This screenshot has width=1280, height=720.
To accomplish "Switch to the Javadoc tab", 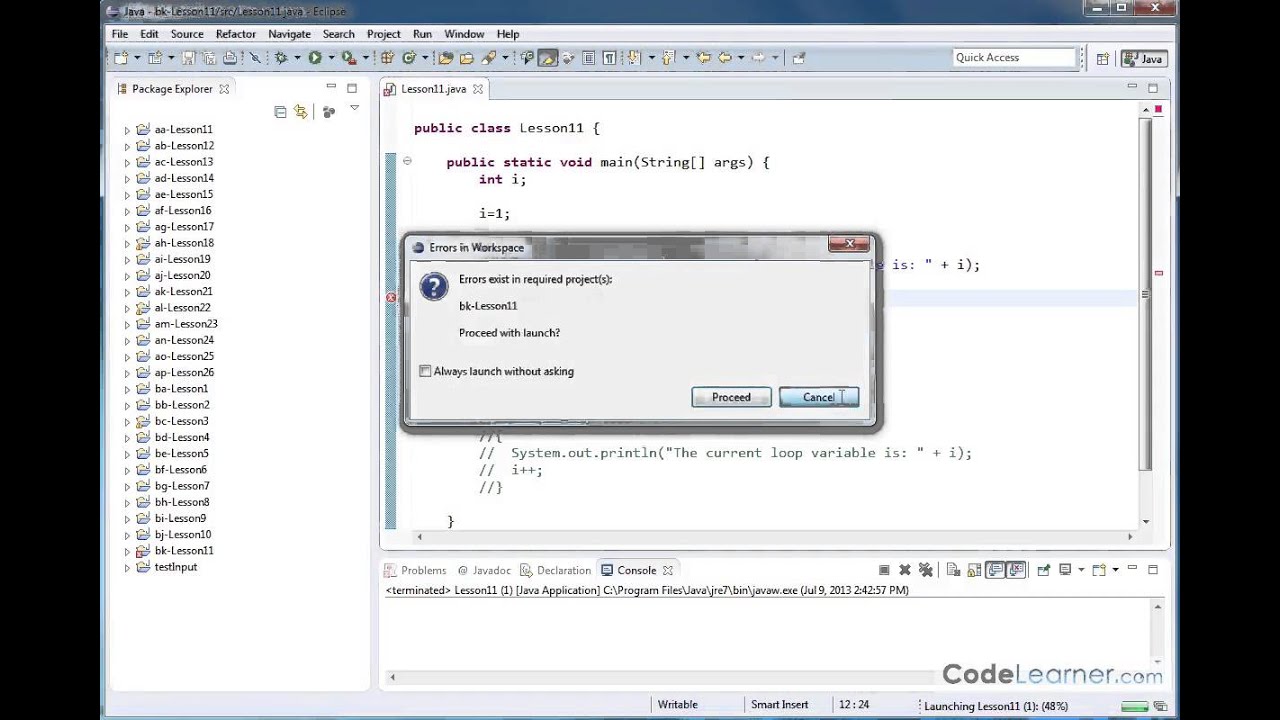I will click(484, 570).
